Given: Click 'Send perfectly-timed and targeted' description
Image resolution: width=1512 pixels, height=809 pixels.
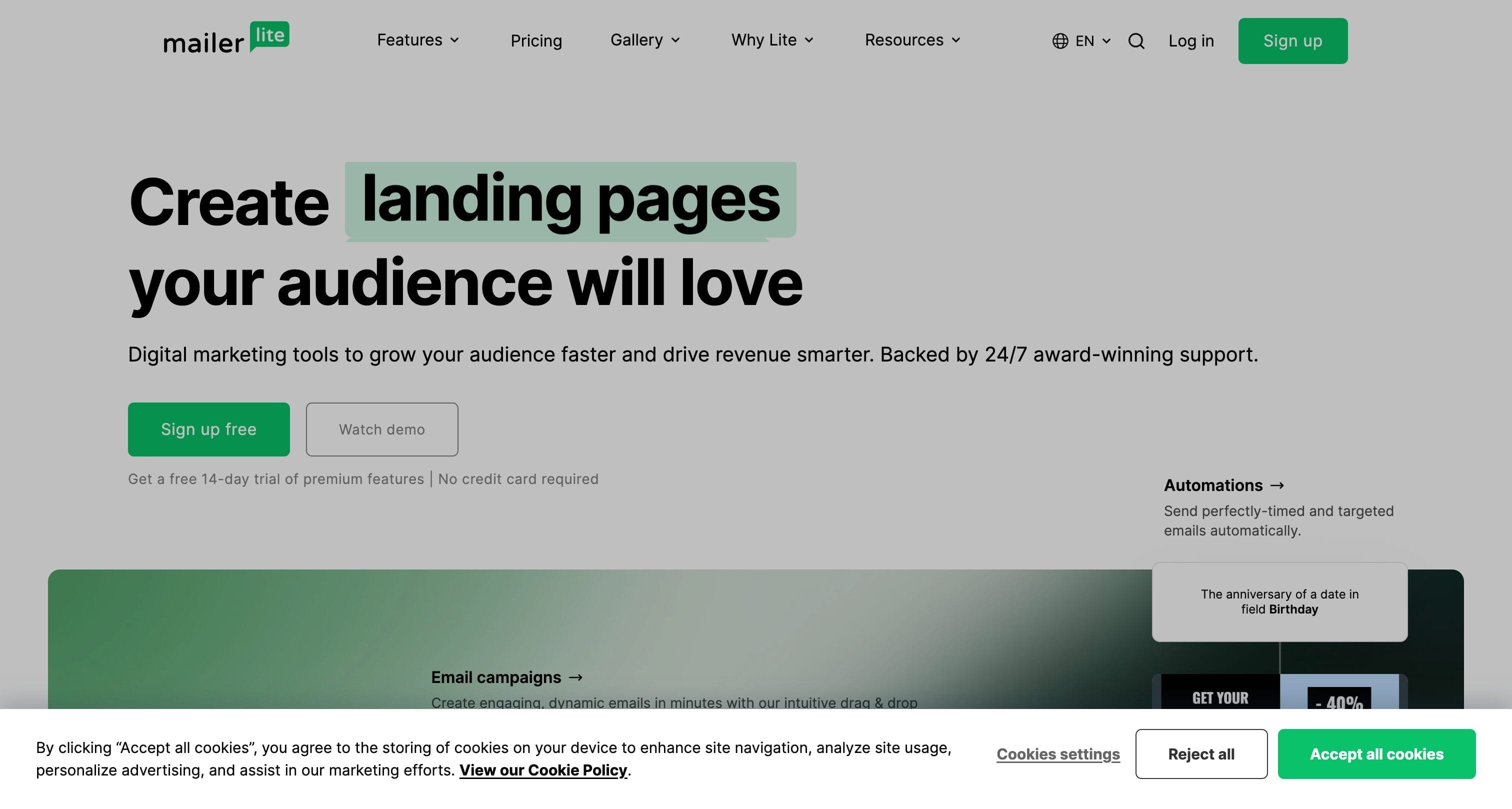Looking at the screenshot, I should [x=1278, y=520].
